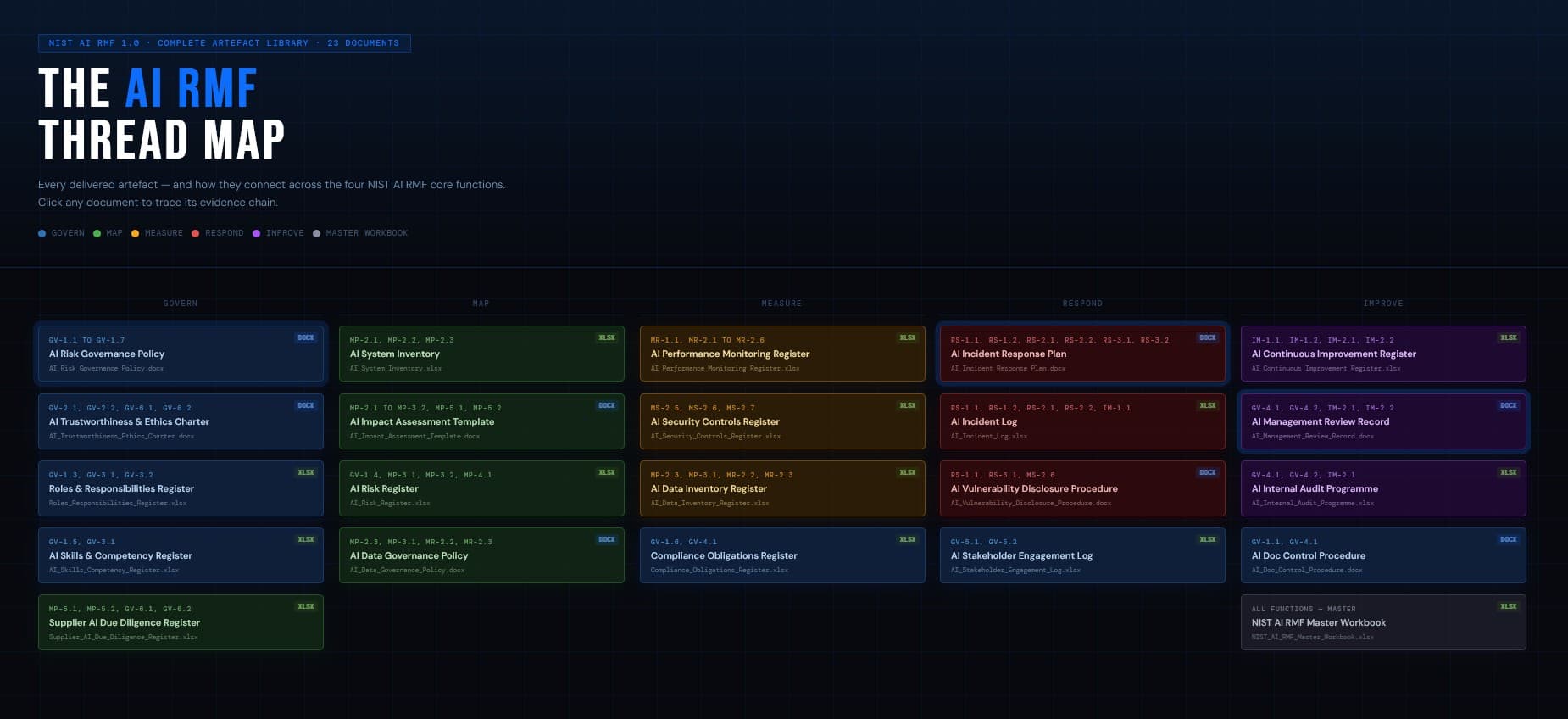Click XLSX badge on Supplier AI Due Diligence Register

pyautogui.click(x=306, y=606)
